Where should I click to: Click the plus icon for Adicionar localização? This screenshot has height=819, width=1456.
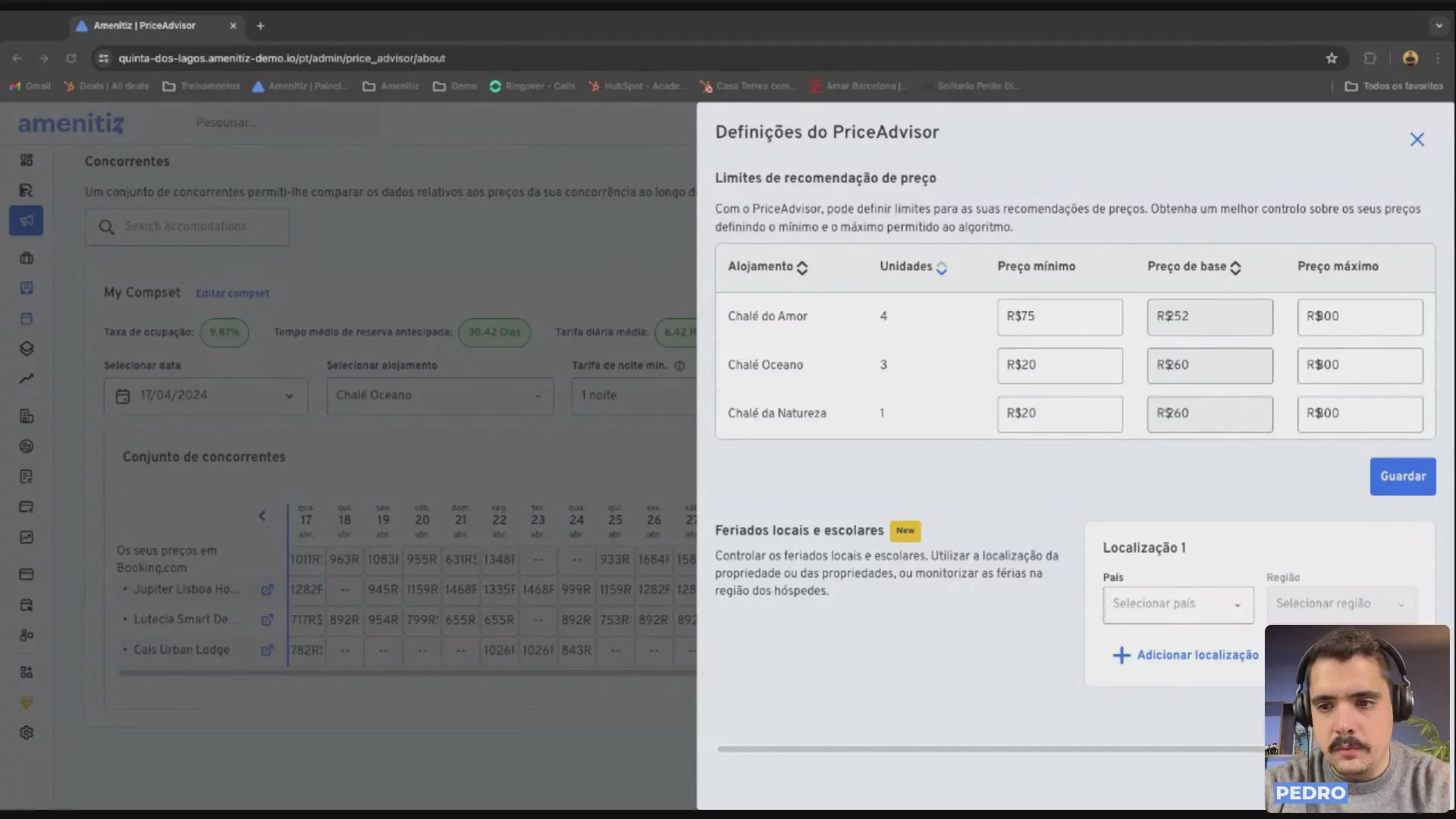1121,655
